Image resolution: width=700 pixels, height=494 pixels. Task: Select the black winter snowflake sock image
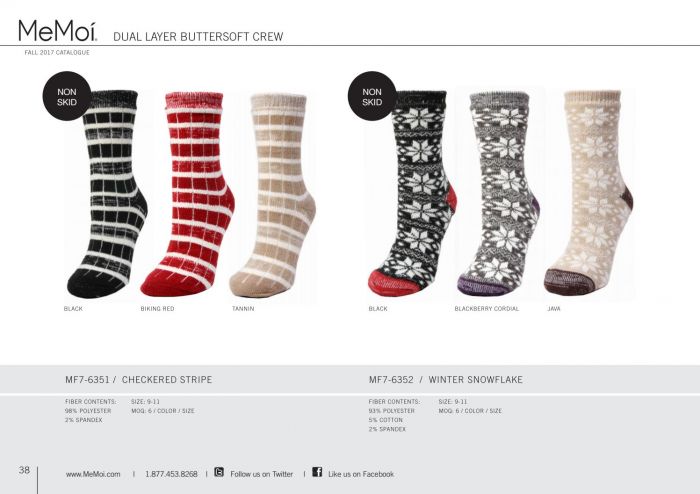point(412,194)
